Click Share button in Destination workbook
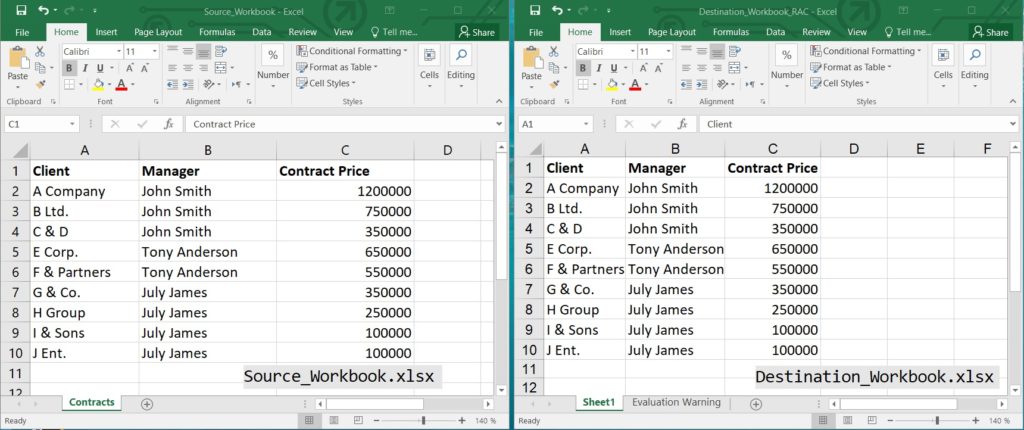This screenshot has width=1024, height=430. point(990,32)
